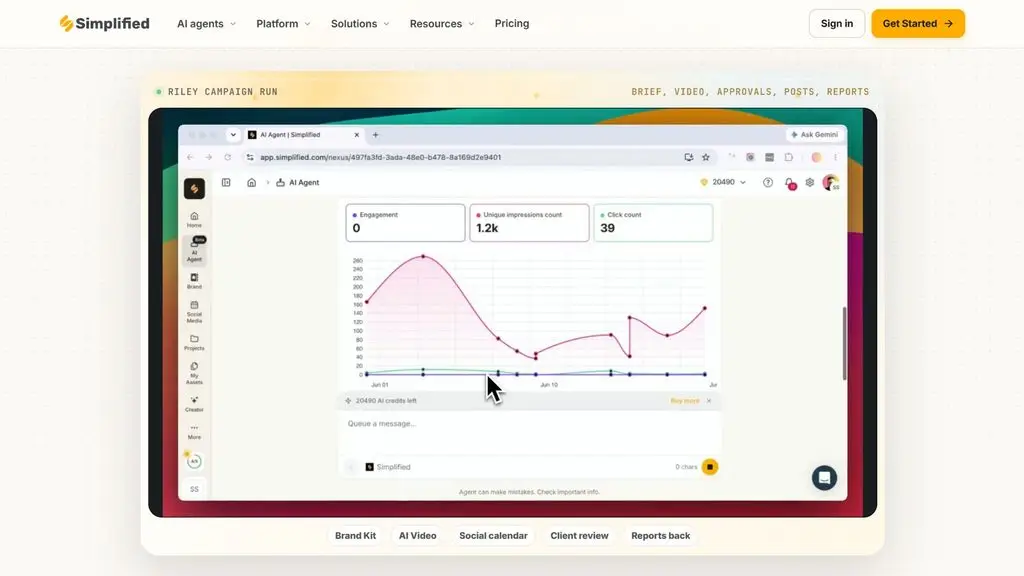Click the Buy more link
The width and height of the screenshot is (1024, 576).
[684, 401]
